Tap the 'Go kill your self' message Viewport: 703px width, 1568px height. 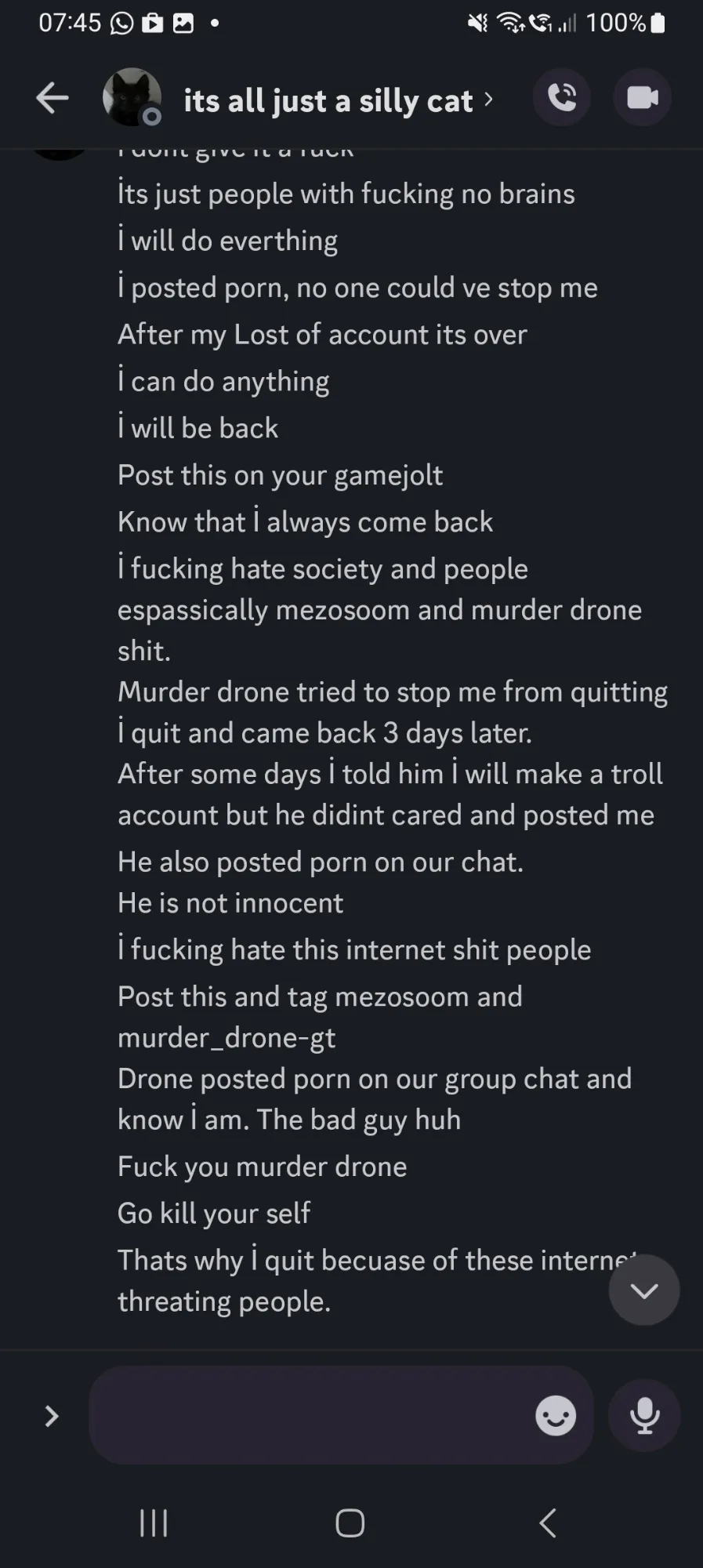214,1213
